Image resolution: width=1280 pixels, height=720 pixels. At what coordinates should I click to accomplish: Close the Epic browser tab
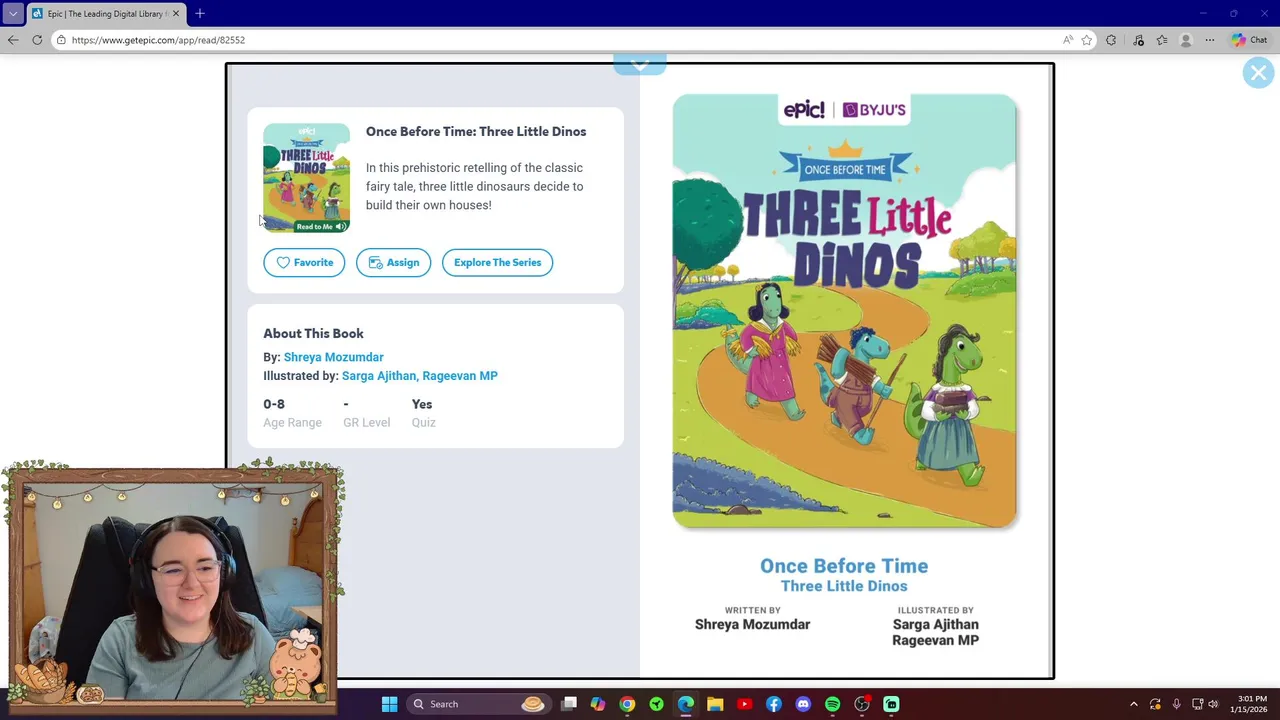pyautogui.click(x=175, y=14)
